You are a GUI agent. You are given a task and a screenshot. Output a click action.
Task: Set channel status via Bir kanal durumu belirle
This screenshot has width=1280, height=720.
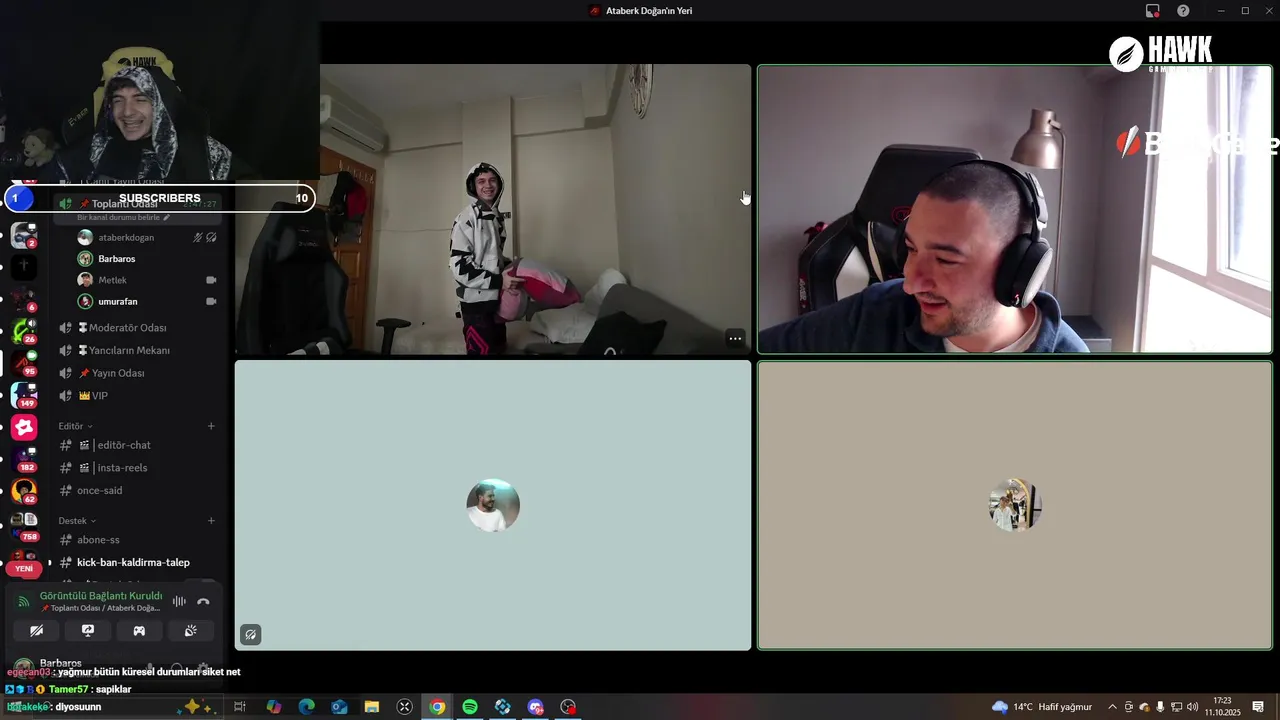tap(123, 217)
